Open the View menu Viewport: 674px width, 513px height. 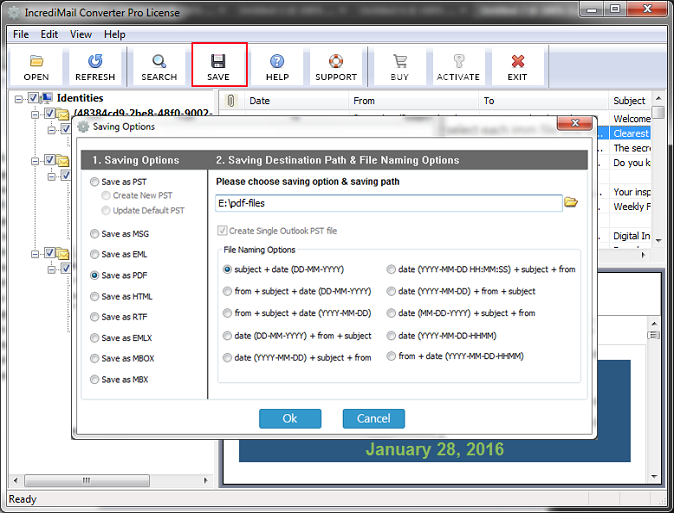pyautogui.click(x=81, y=34)
